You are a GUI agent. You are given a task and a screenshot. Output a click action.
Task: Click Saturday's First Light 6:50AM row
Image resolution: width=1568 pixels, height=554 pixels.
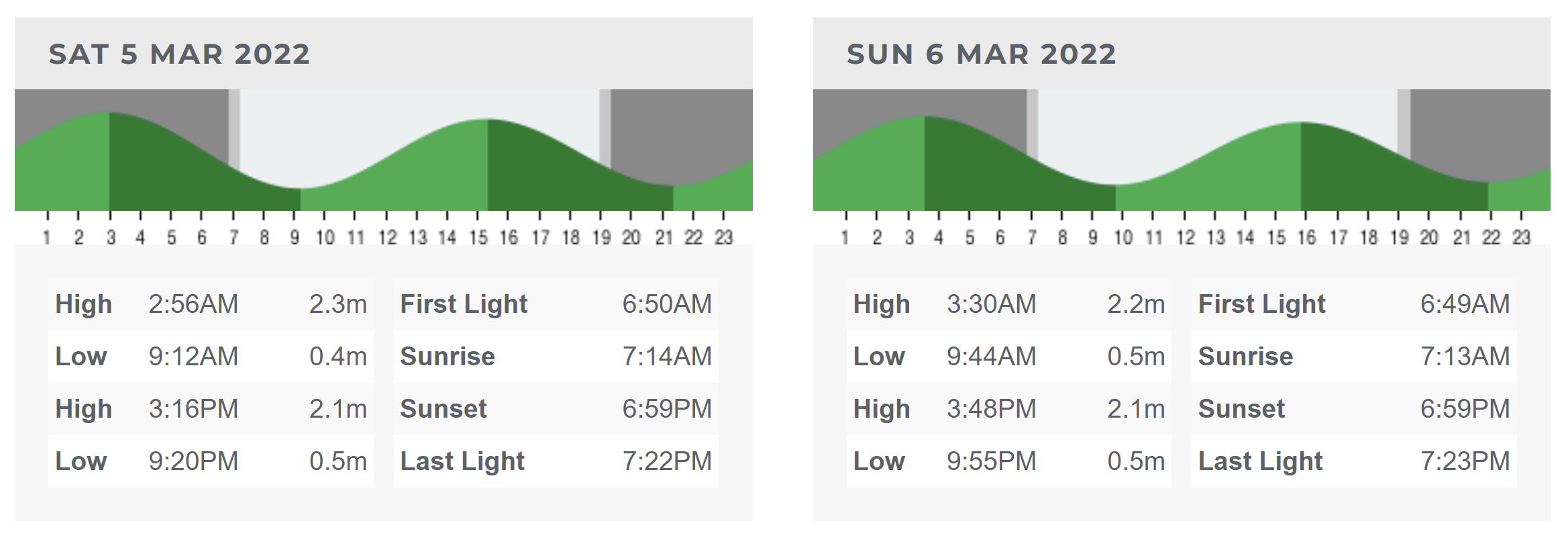(556, 304)
